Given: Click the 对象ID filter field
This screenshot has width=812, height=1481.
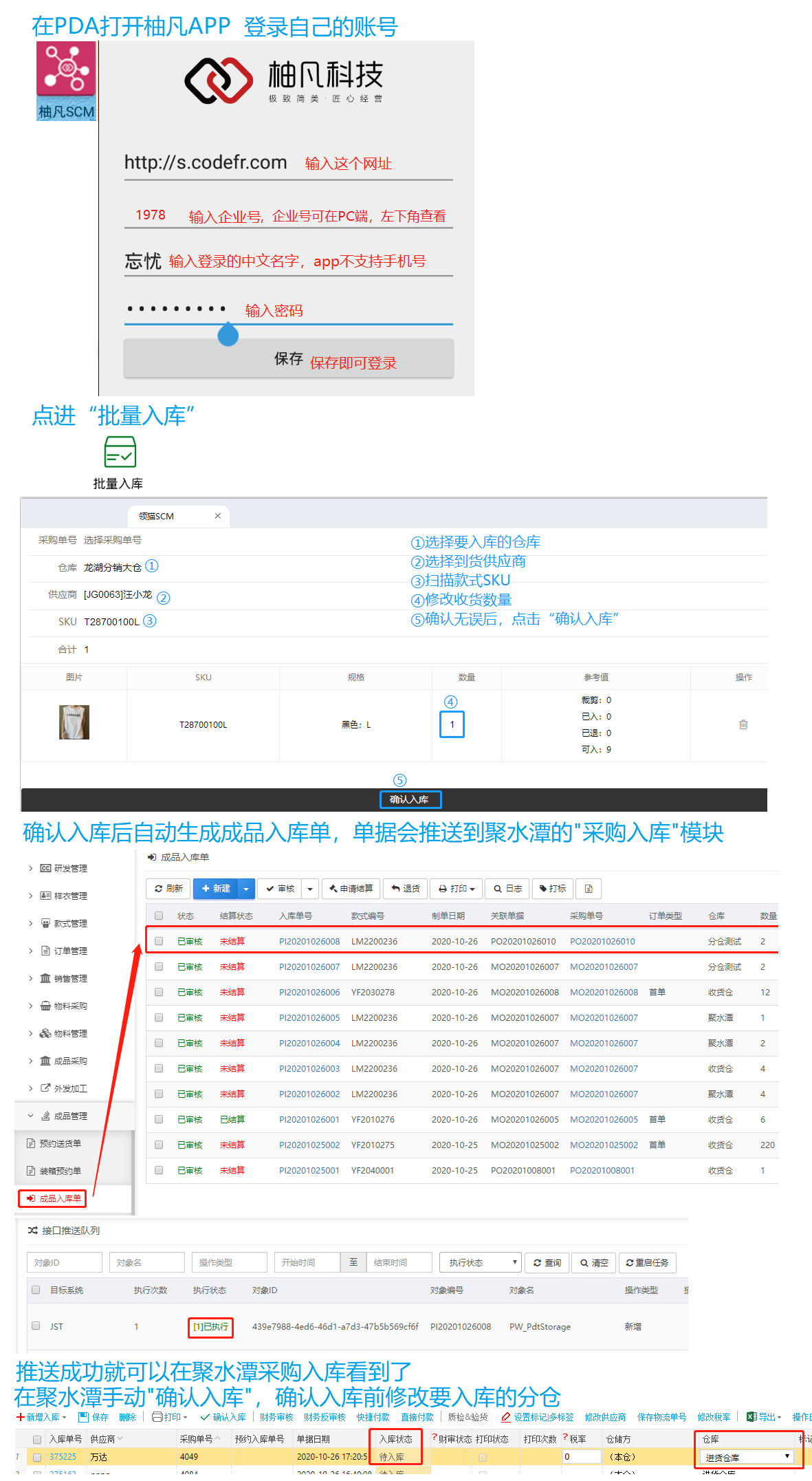Looking at the screenshot, I should point(65,1262).
